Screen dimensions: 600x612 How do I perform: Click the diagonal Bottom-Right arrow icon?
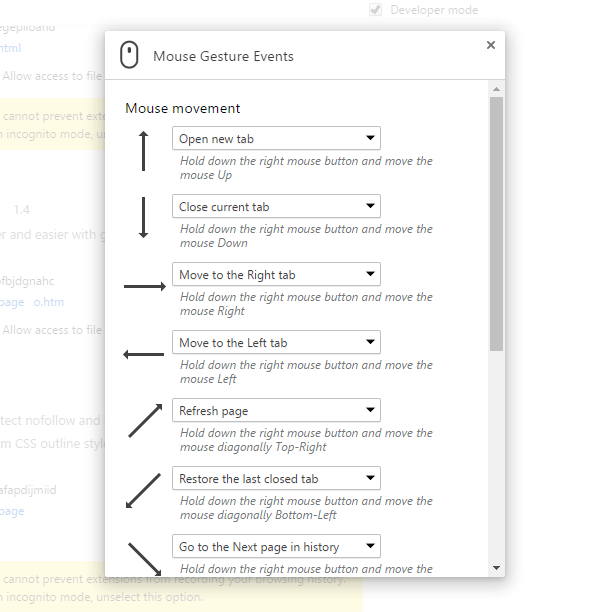pos(143,556)
